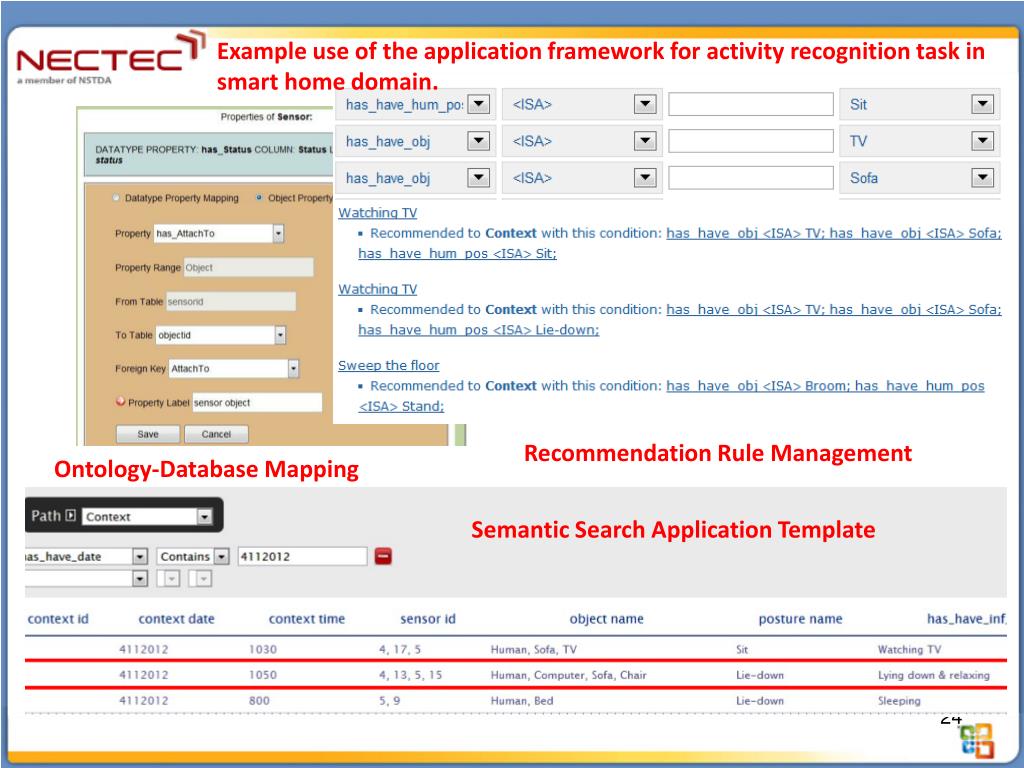Click the context date column header
The width and height of the screenshot is (1024, 768).
pos(176,619)
